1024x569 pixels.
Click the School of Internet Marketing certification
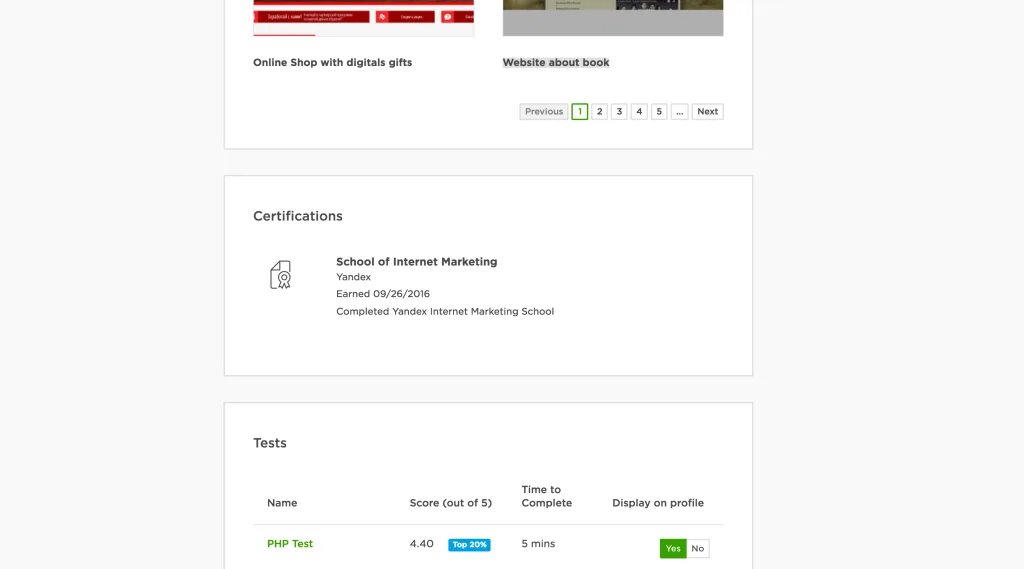click(416, 262)
